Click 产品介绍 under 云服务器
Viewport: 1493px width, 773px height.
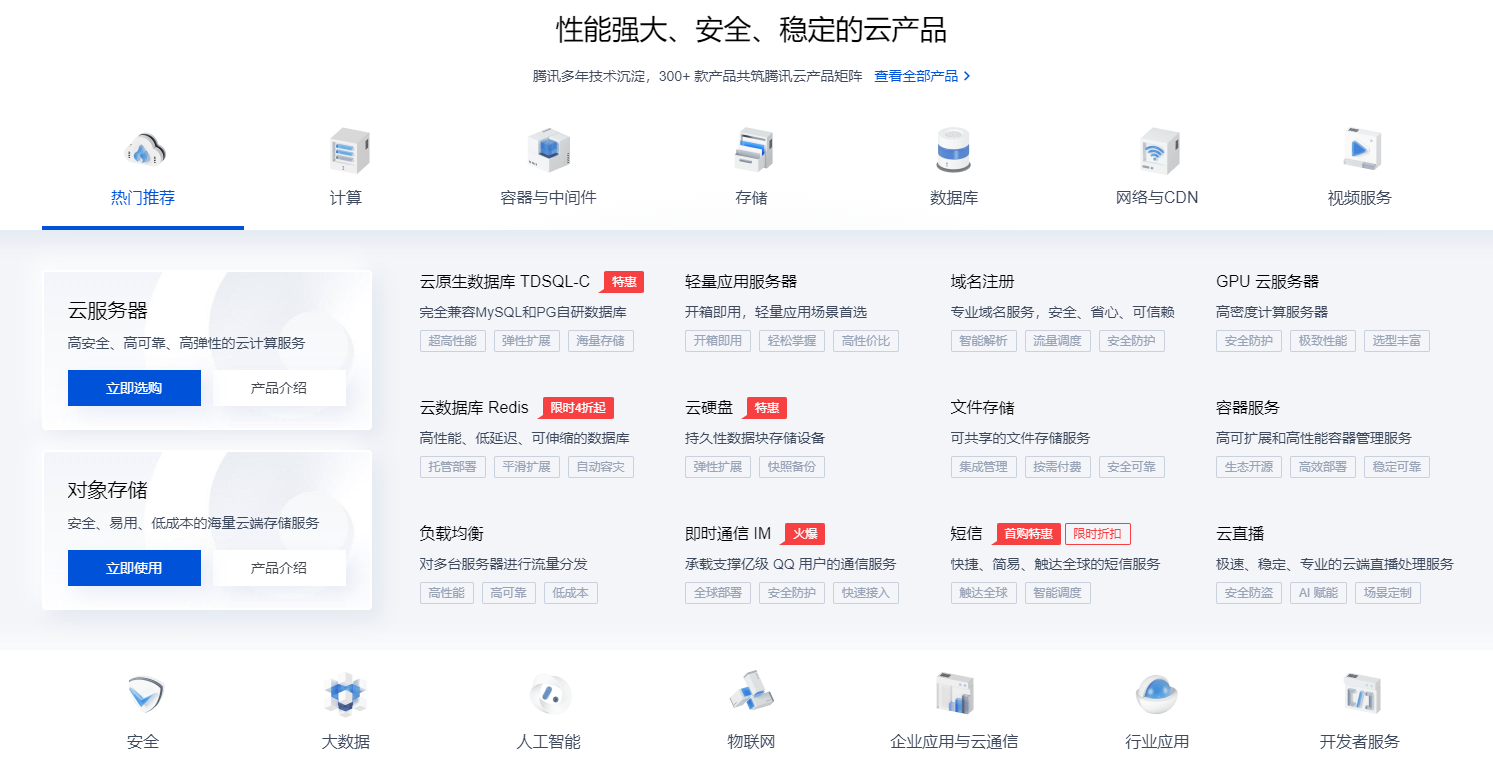coord(279,388)
